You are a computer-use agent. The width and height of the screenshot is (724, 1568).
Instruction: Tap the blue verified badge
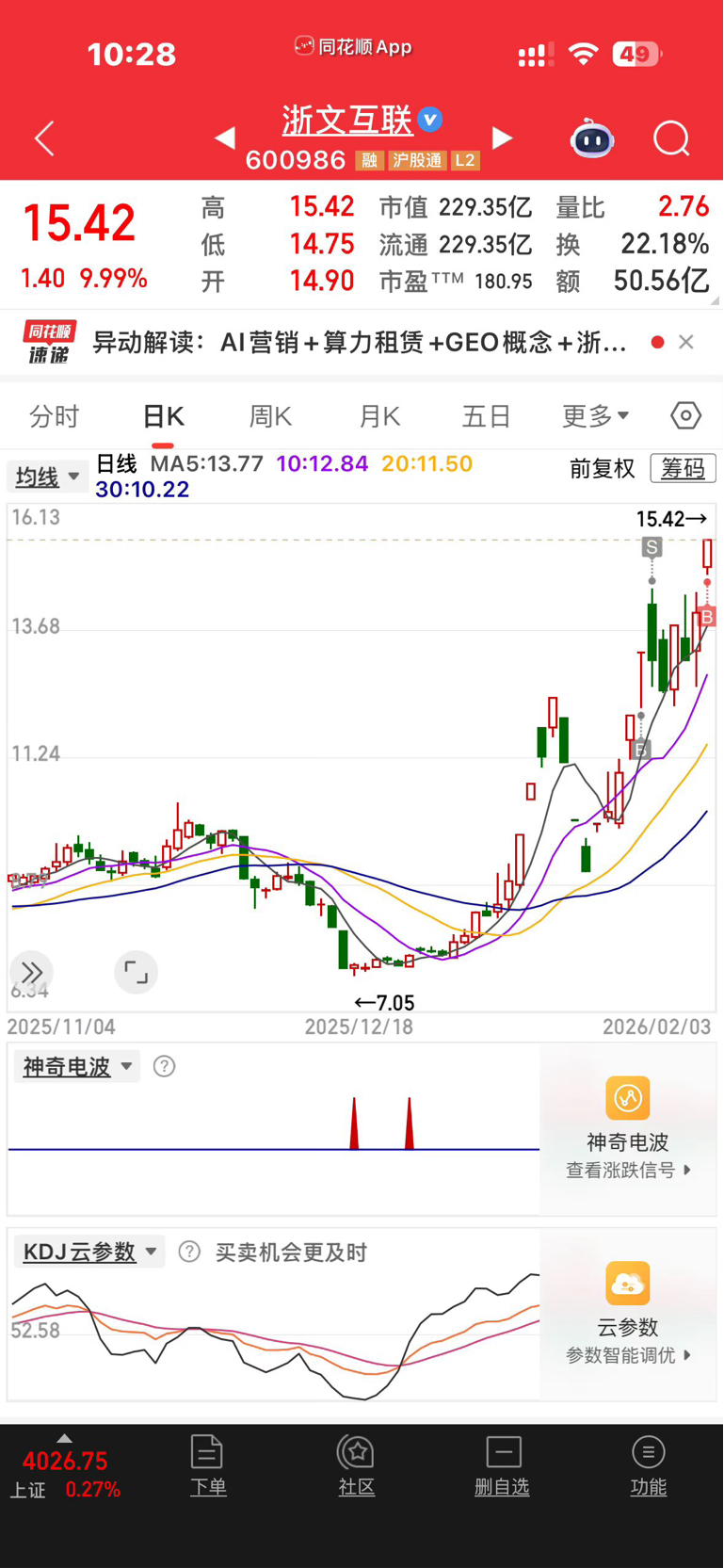click(430, 120)
